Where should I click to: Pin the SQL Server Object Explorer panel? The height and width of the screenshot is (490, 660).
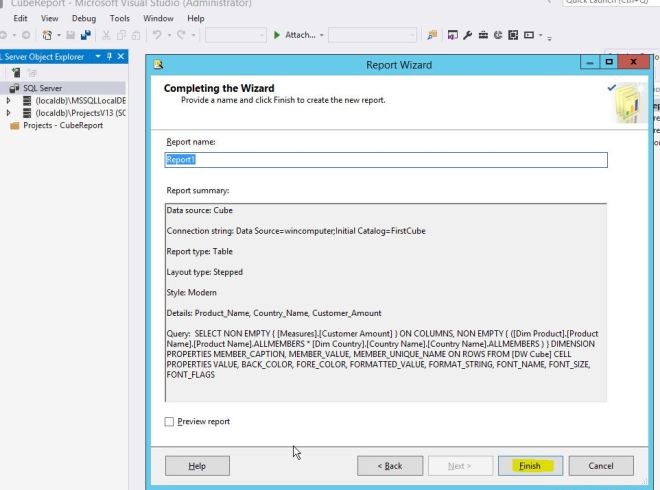pos(110,56)
